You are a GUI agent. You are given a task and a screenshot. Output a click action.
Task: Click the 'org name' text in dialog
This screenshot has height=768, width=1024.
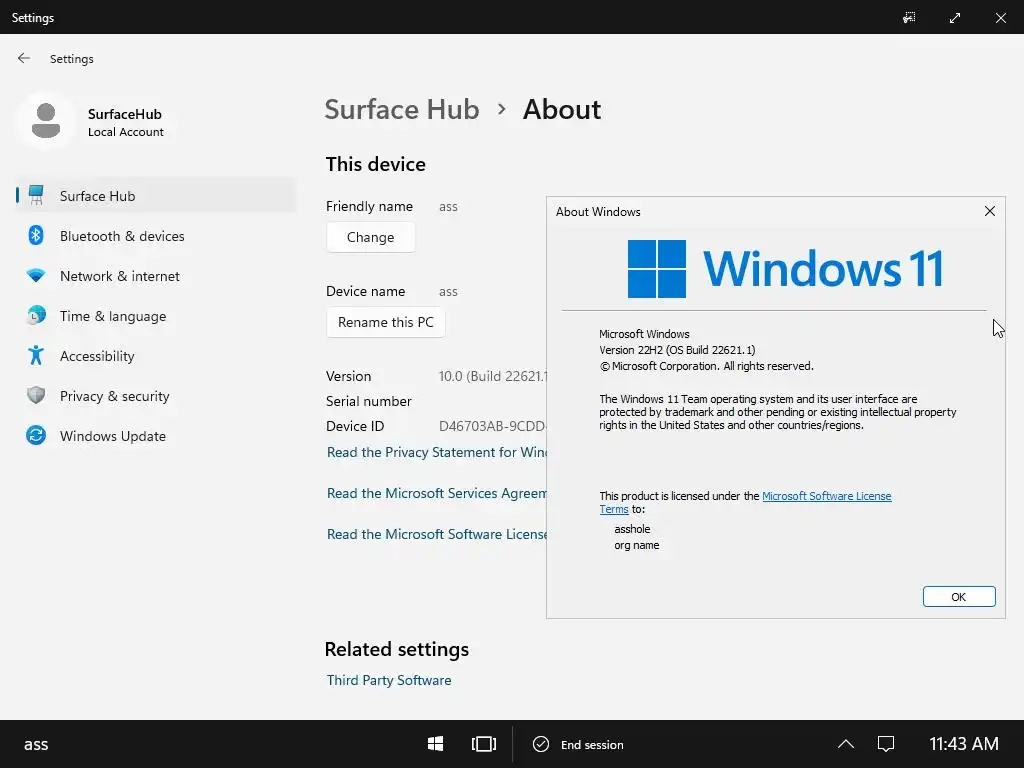point(637,545)
